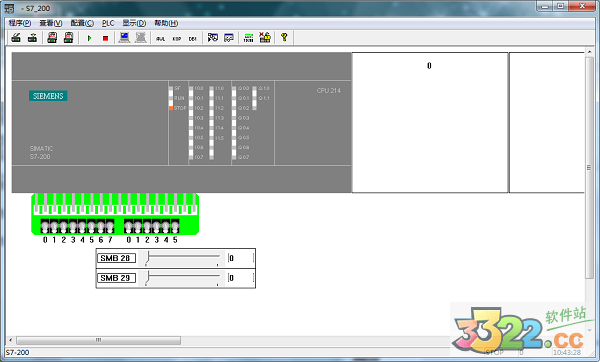
Task: Click the first toolbar icon with lightning bolt
Action: pyautogui.click(x=16, y=38)
